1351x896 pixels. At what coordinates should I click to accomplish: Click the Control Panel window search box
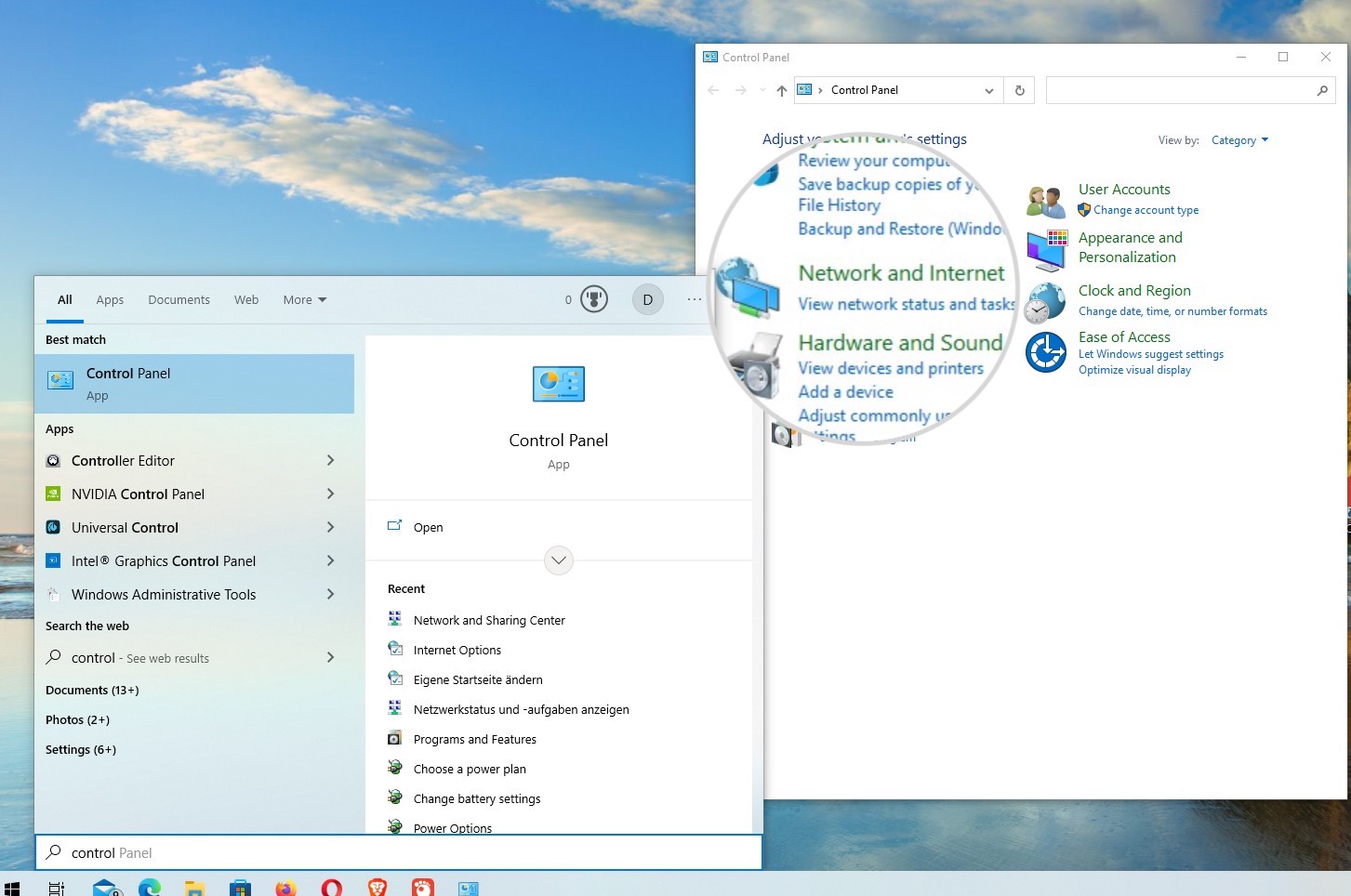[x=1190, y=90]
